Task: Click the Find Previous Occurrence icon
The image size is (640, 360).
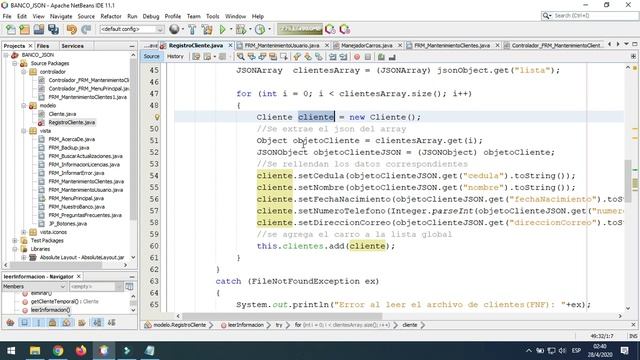Action: pos(251,57)
